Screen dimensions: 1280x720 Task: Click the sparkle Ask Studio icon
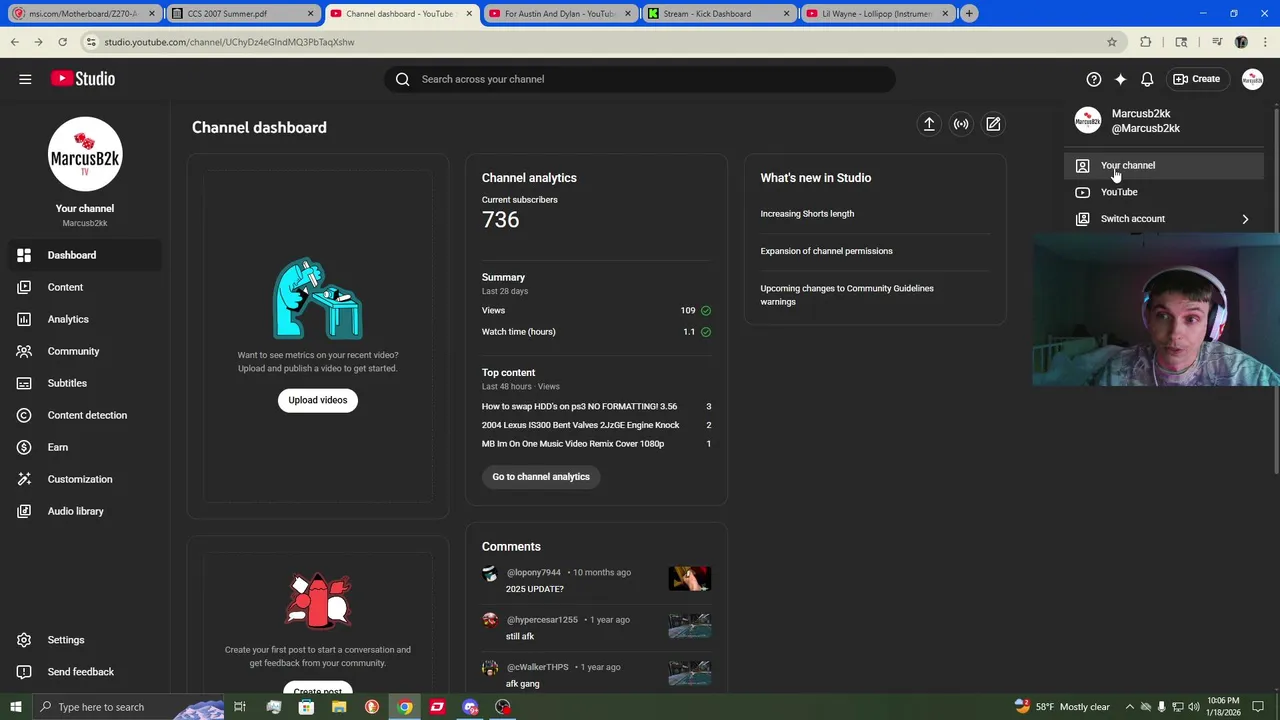1120,79
